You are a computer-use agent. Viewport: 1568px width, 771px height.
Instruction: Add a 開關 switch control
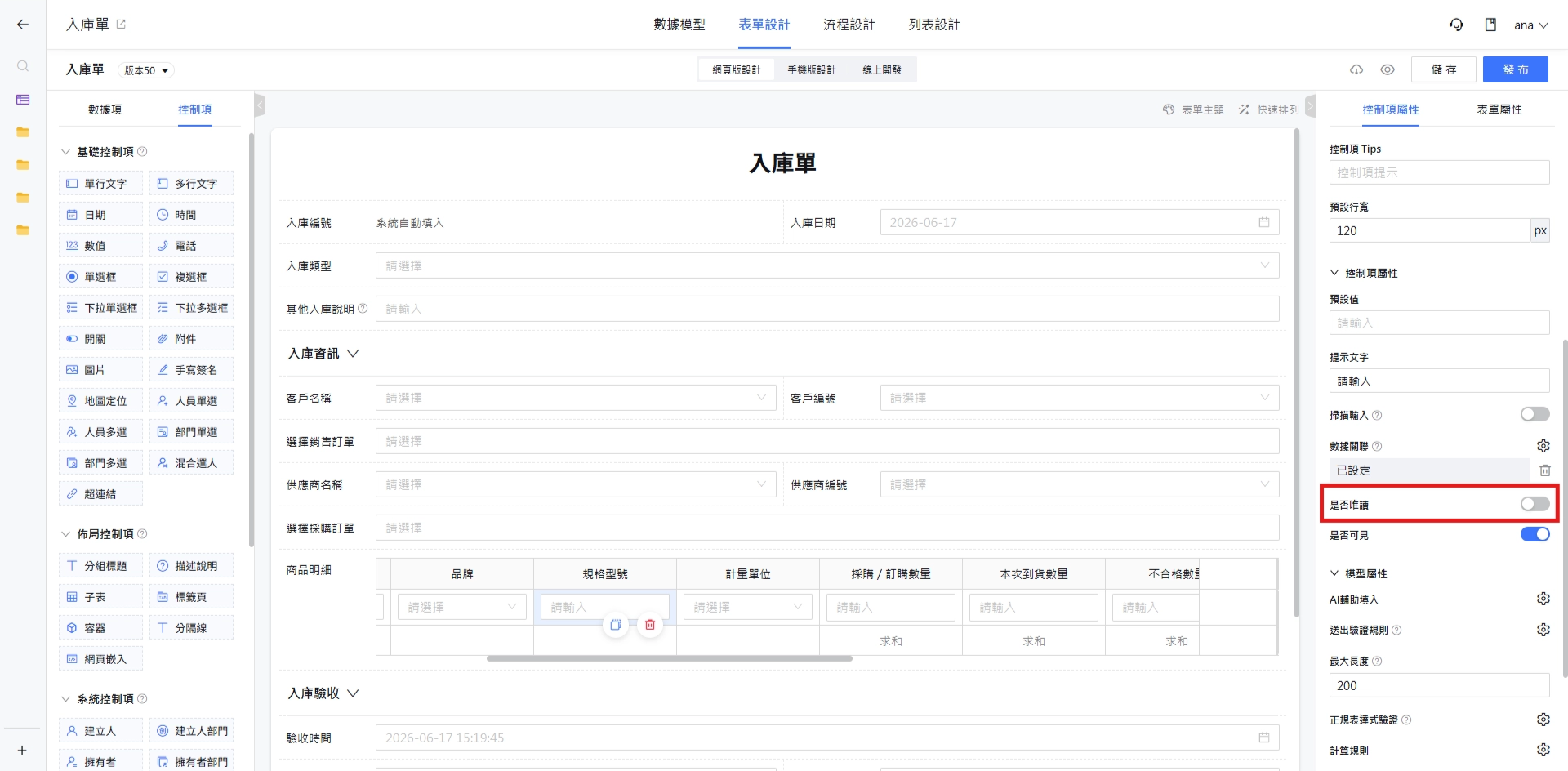pyautogui.click(x=100, y=339)
